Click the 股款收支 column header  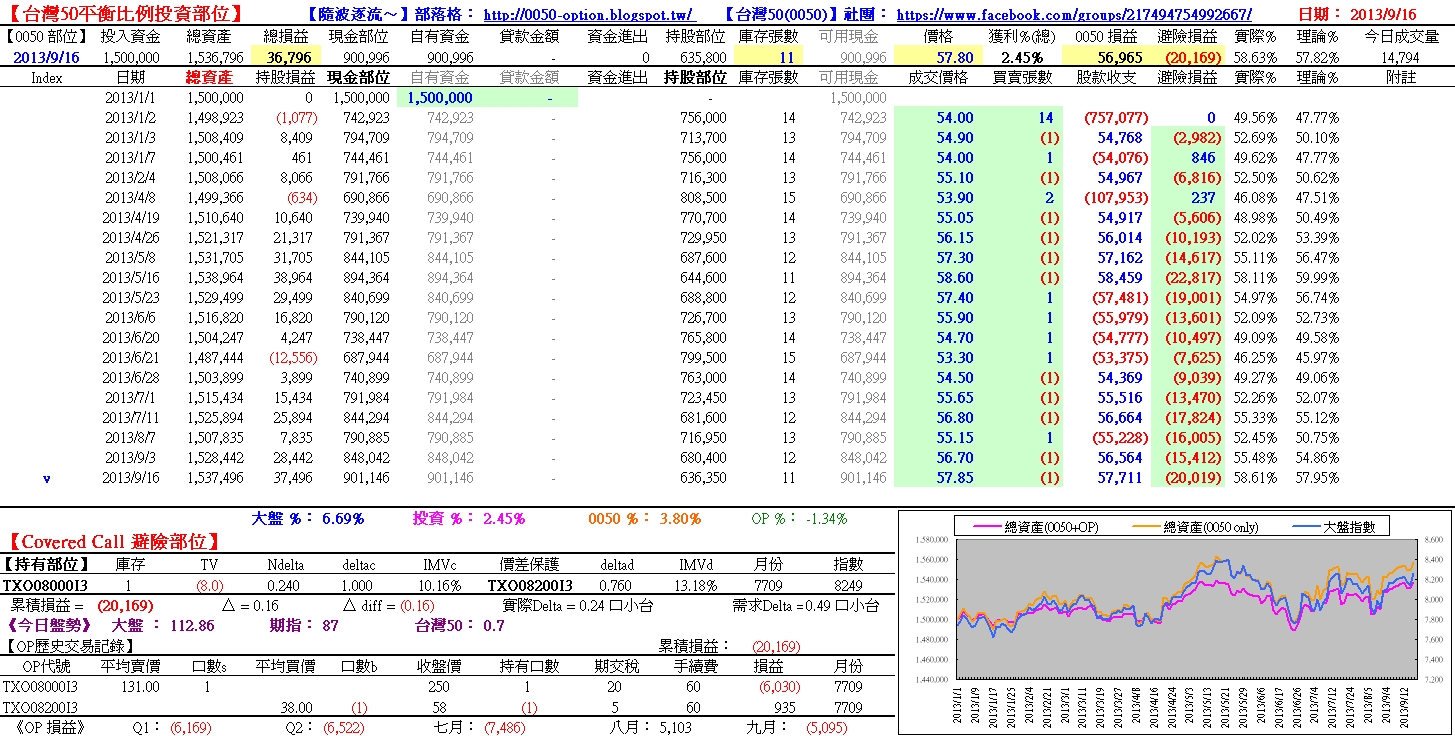(x=1105, y=77)
